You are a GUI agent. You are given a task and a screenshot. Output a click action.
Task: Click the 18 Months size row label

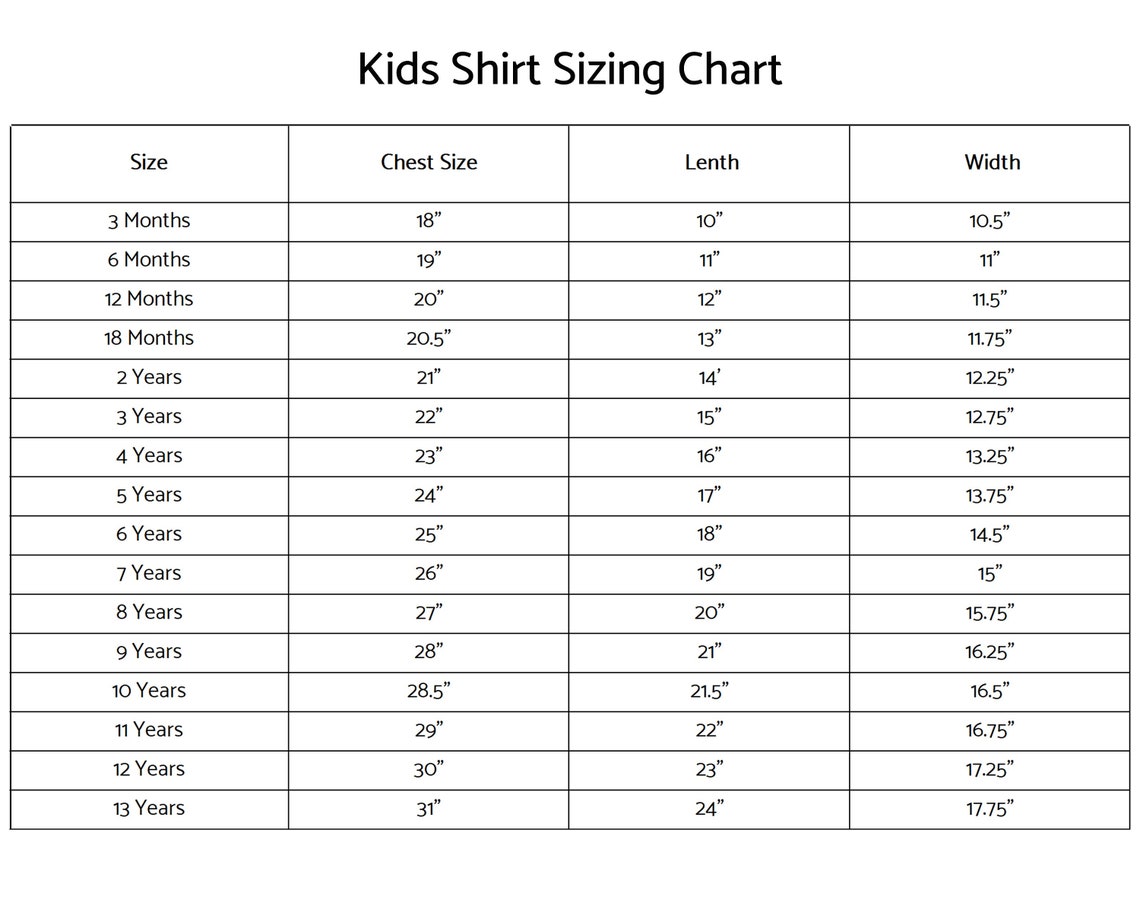pos(149,338)
